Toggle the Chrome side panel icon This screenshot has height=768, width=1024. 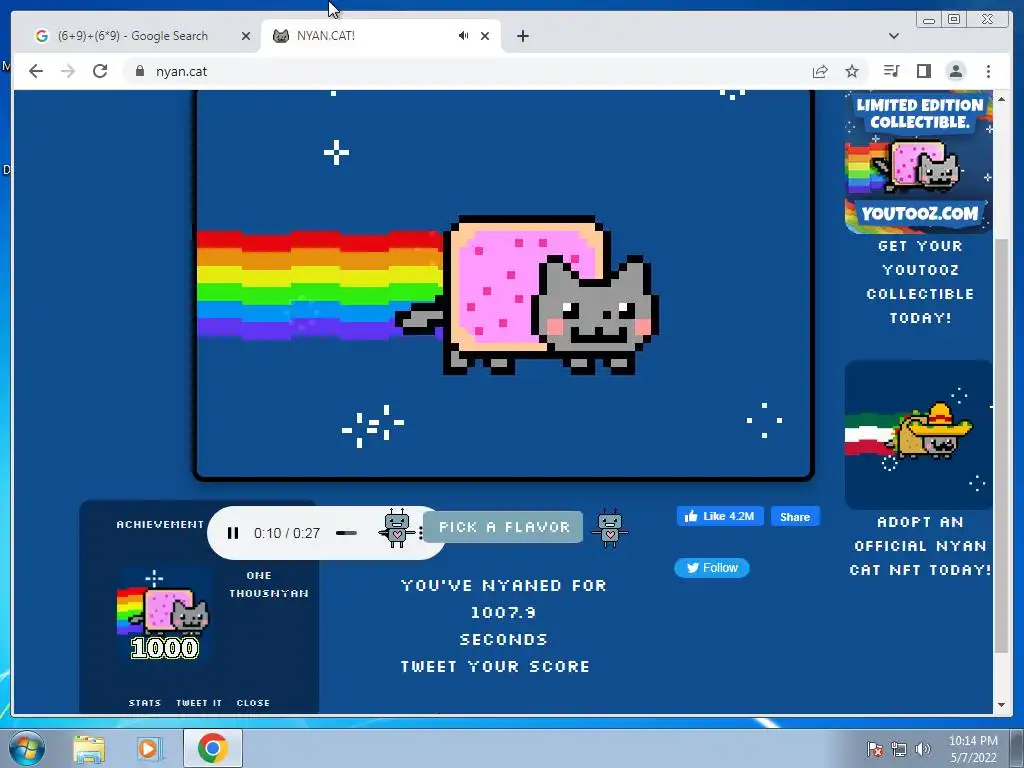click(x=923, y=71)
